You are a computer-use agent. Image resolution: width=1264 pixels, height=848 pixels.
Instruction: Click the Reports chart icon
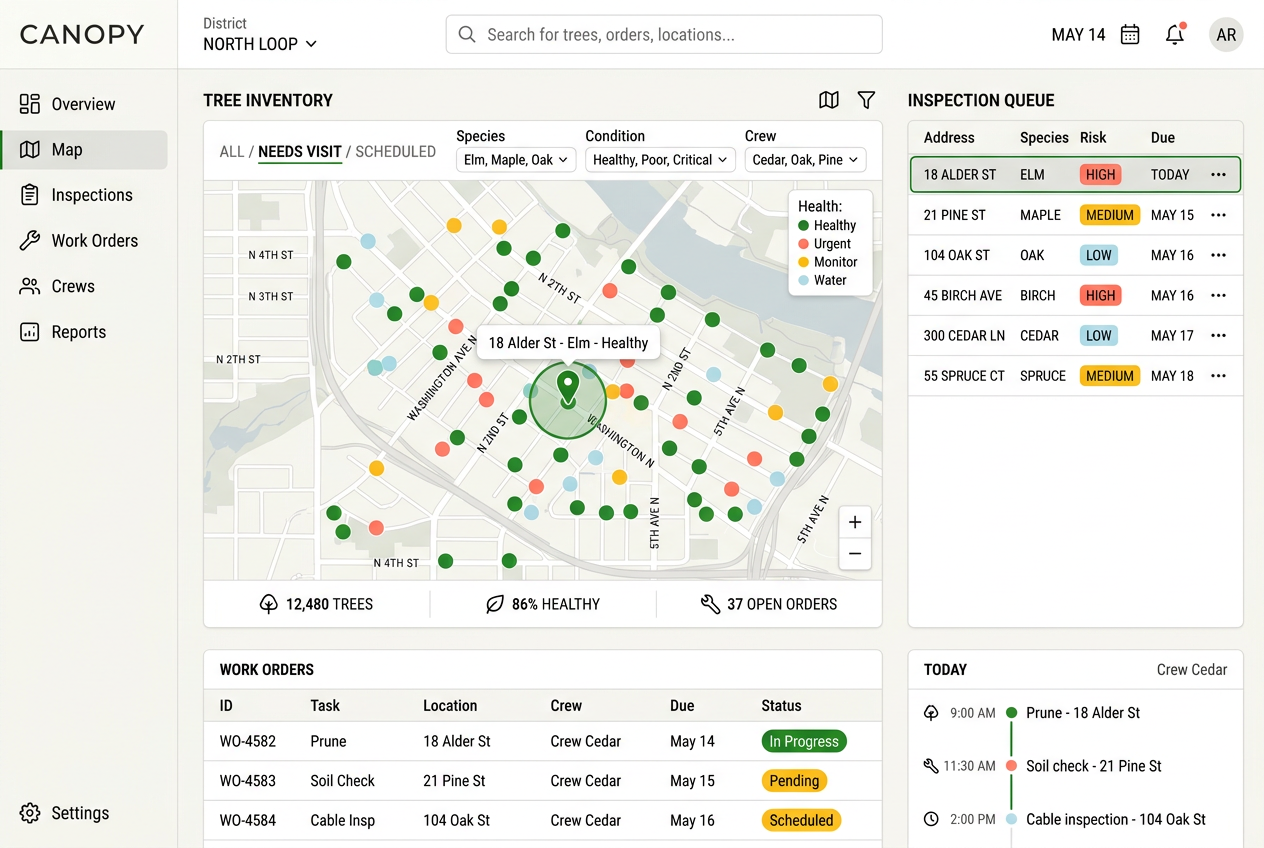30,332
